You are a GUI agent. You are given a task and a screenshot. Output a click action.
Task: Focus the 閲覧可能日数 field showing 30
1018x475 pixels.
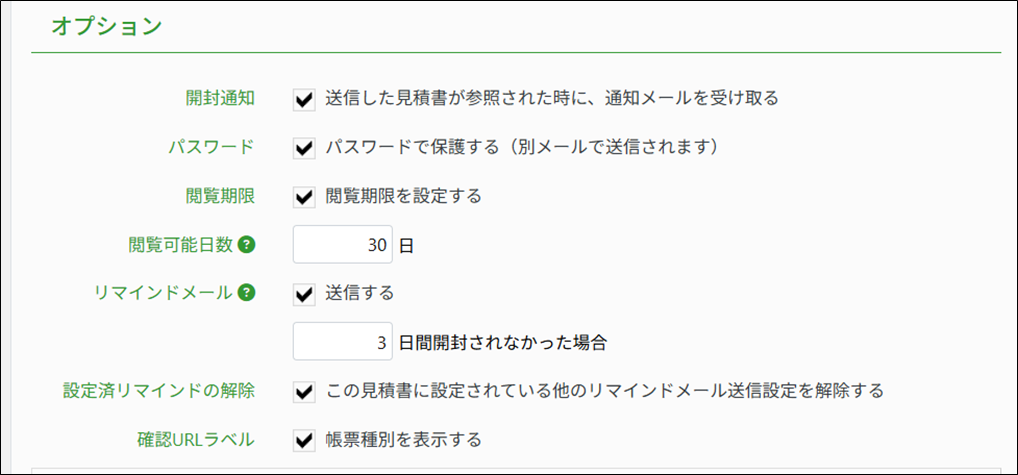click(x=342, y=245)
